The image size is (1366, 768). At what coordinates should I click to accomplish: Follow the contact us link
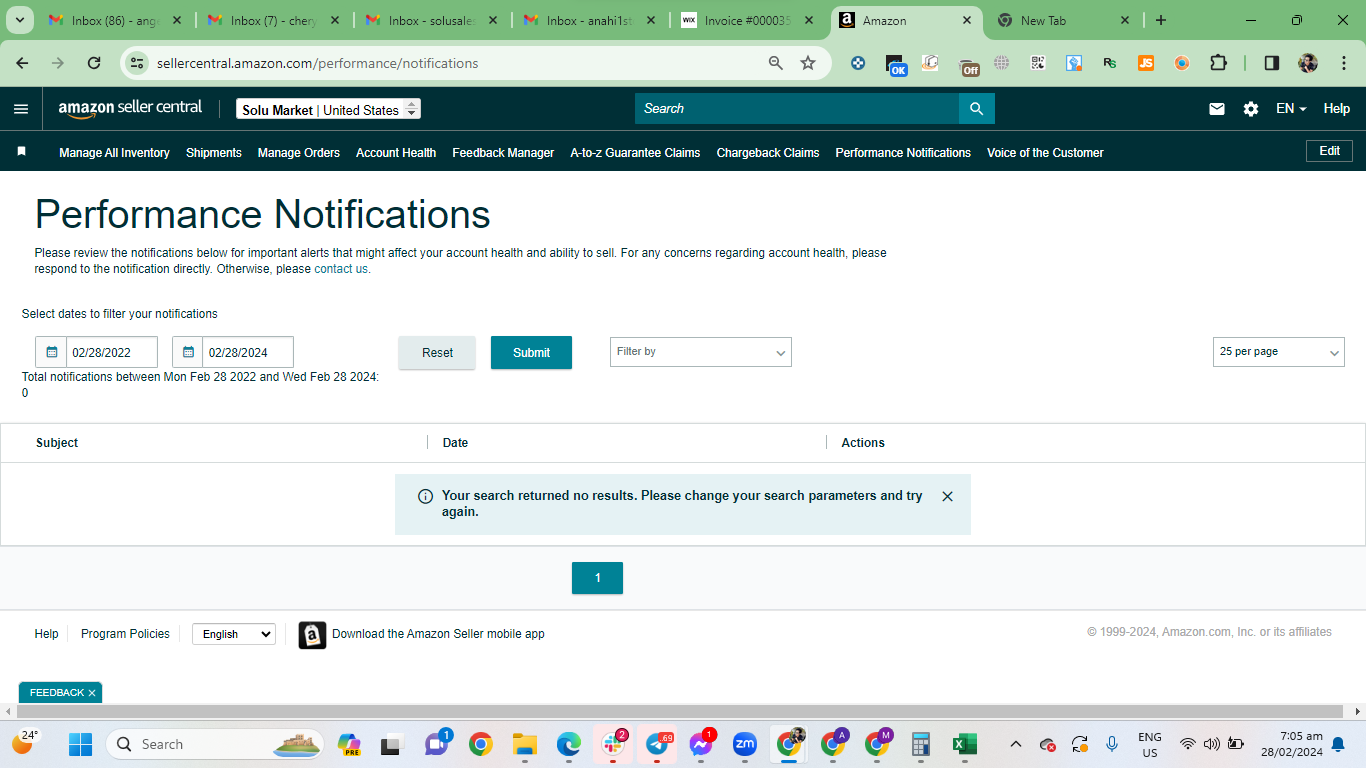pyautogui.click(x=341, y=269)
